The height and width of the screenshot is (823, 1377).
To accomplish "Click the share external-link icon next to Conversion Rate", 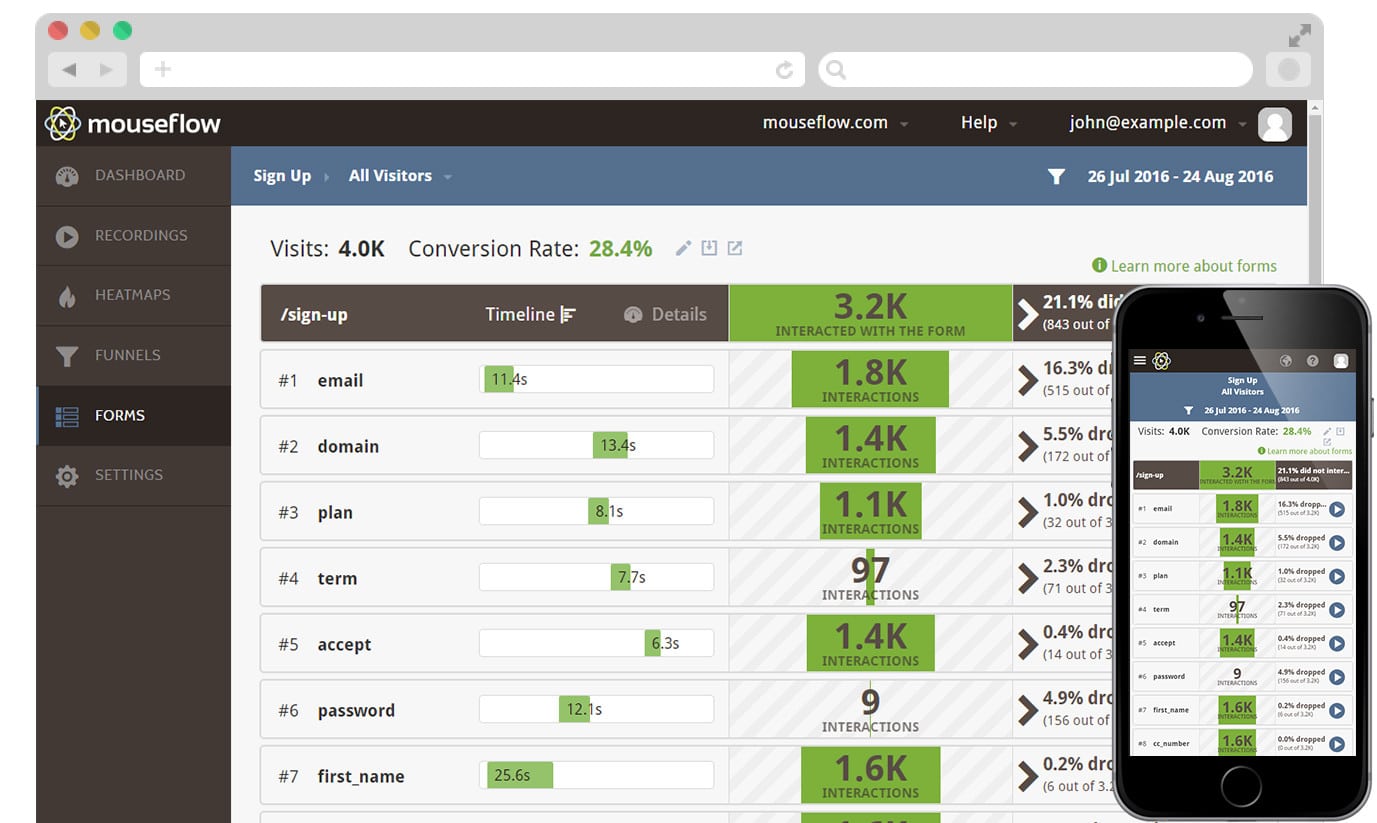I will point(735,248).
